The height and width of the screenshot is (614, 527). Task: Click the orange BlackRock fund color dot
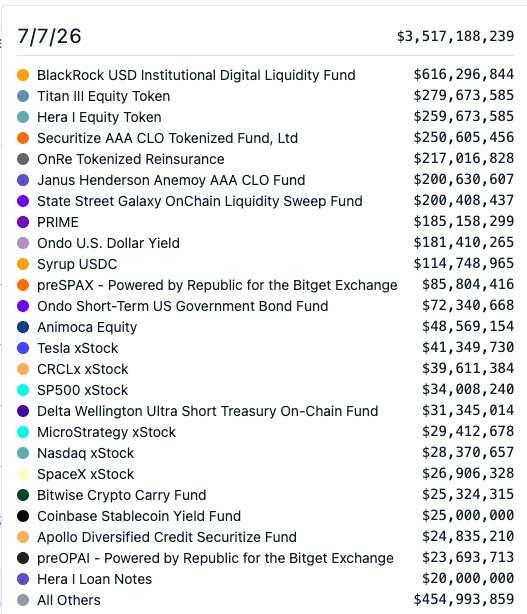(23, 75)
